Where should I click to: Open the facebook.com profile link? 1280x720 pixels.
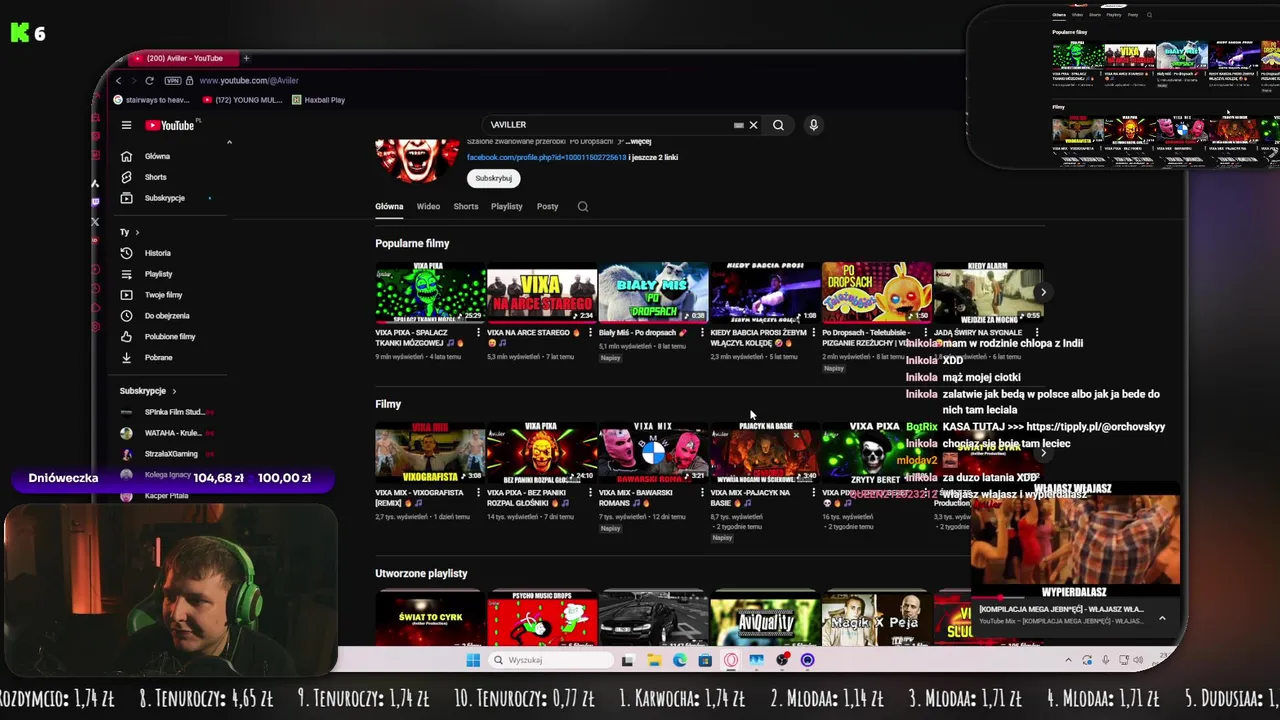546,157
